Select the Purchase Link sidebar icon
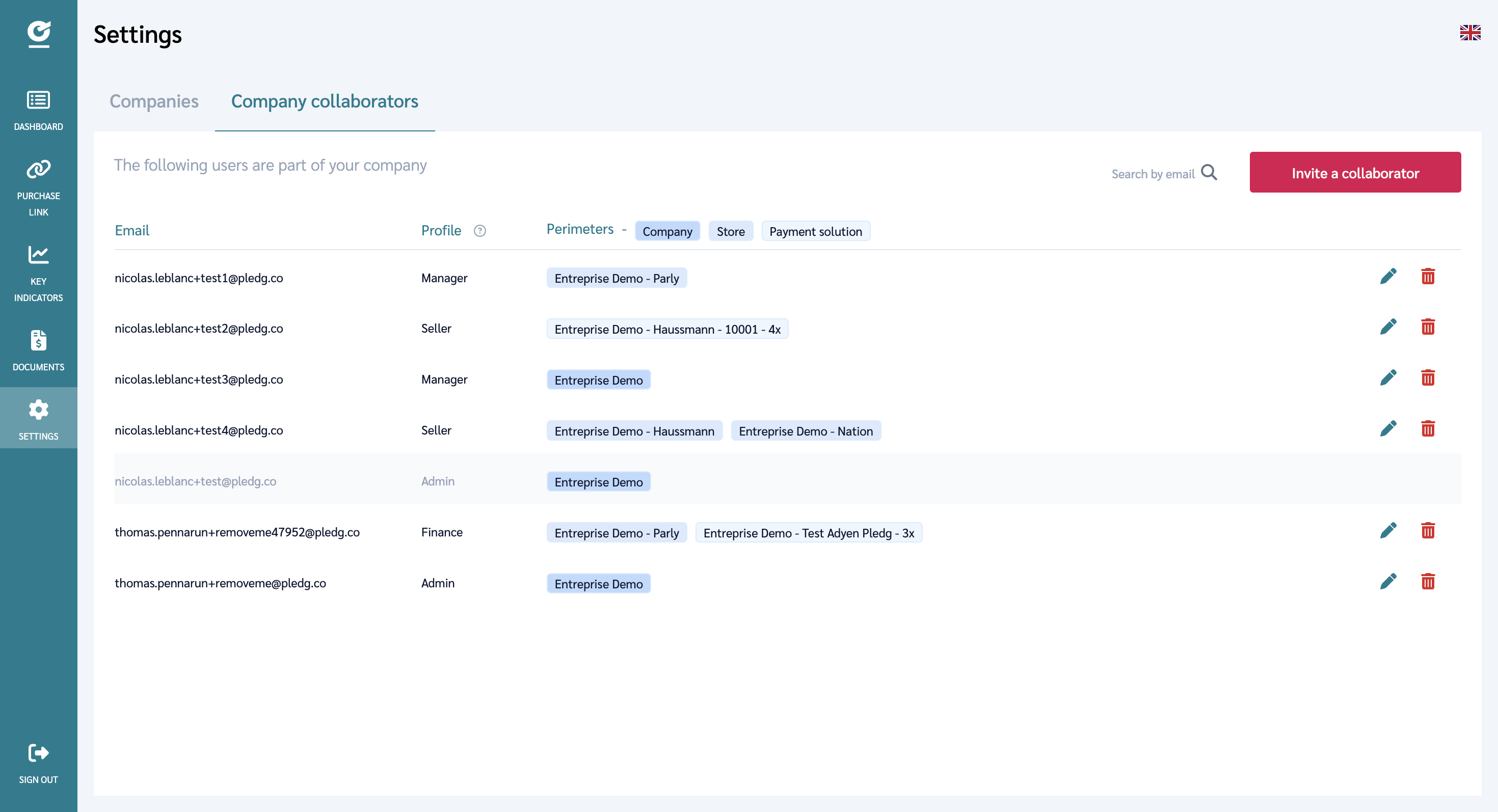Screen dimensions: 1498x812 click(38, 169)
